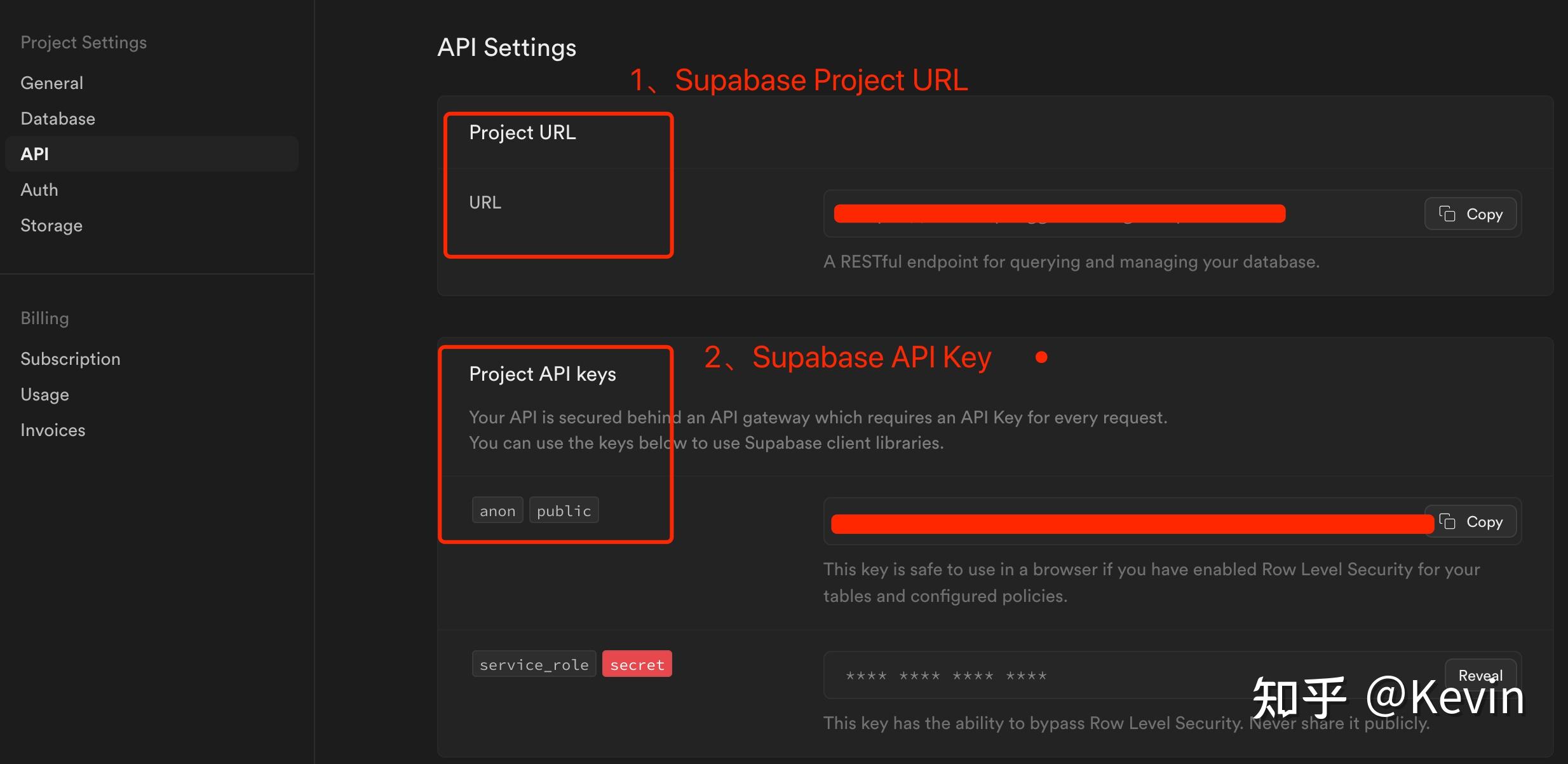Open Storage settings in sidebar

pos(51,226)
